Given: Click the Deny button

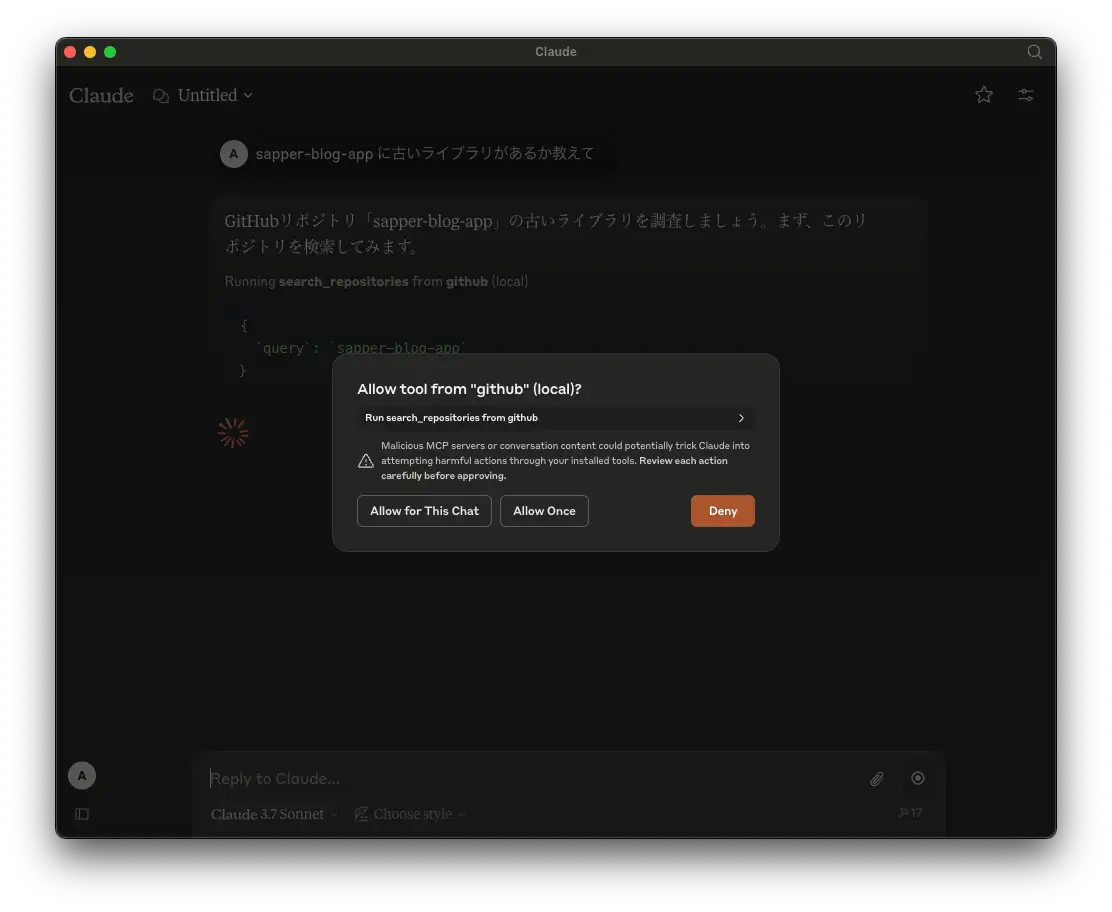Looking at the screenshot, I should 722,511.
